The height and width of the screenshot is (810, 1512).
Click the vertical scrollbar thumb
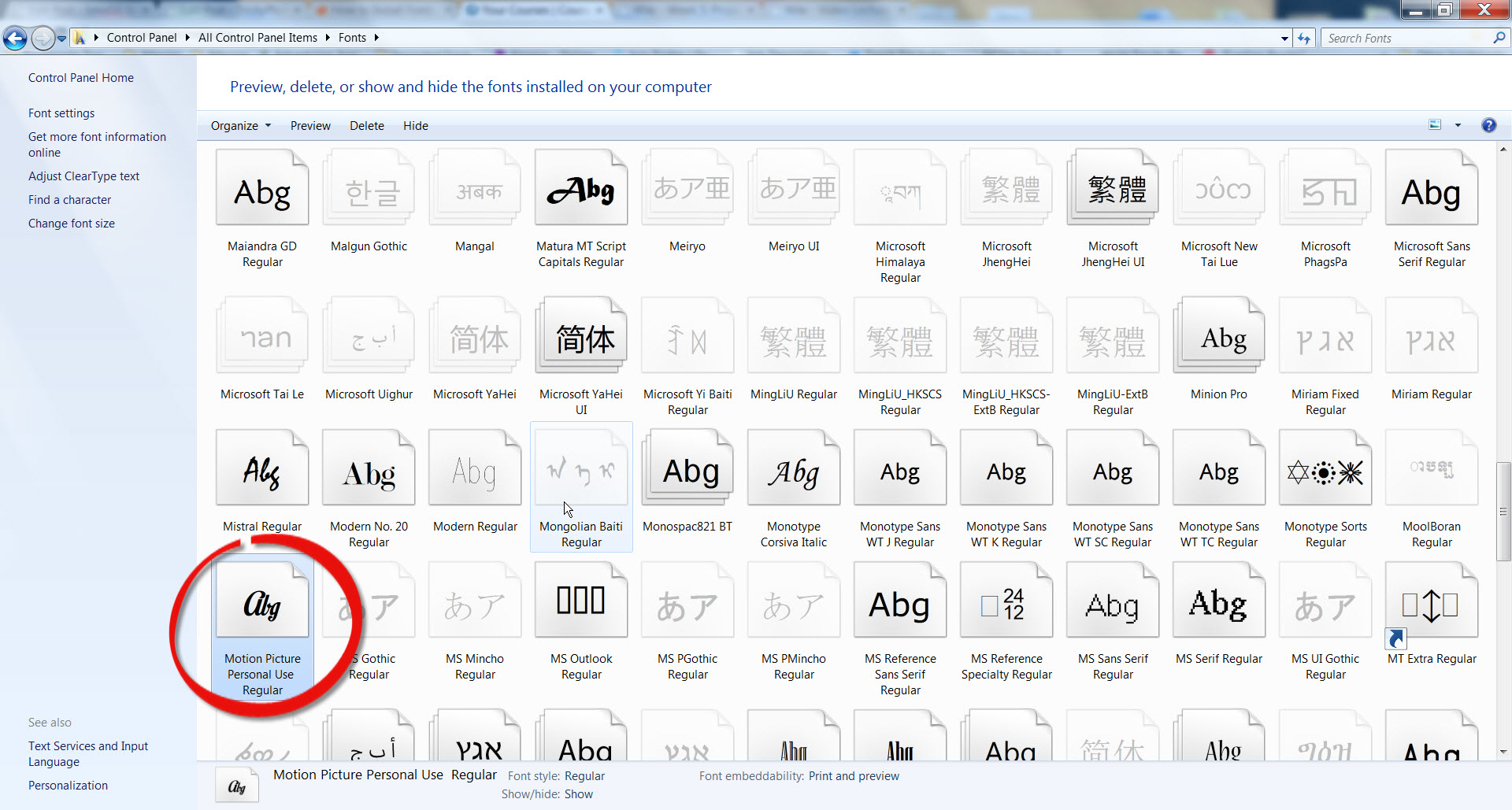(1503, 512)
